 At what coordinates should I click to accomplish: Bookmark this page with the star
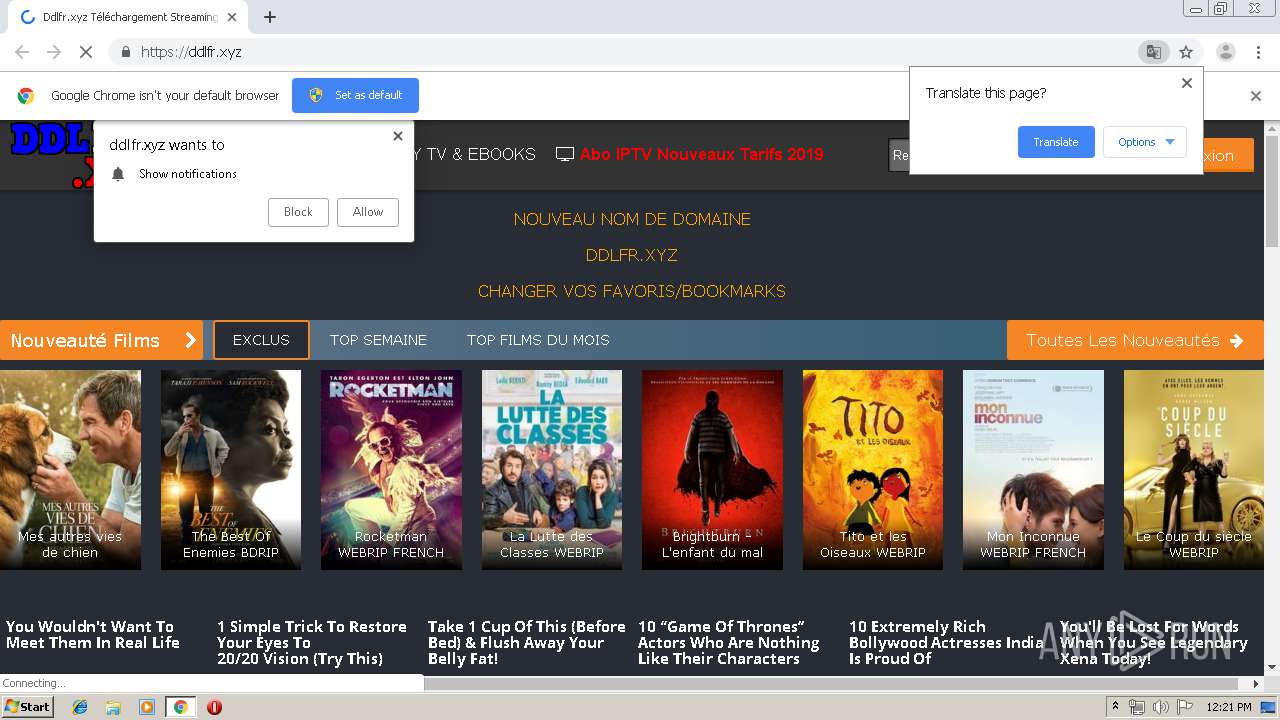[x=1186, y=52]
